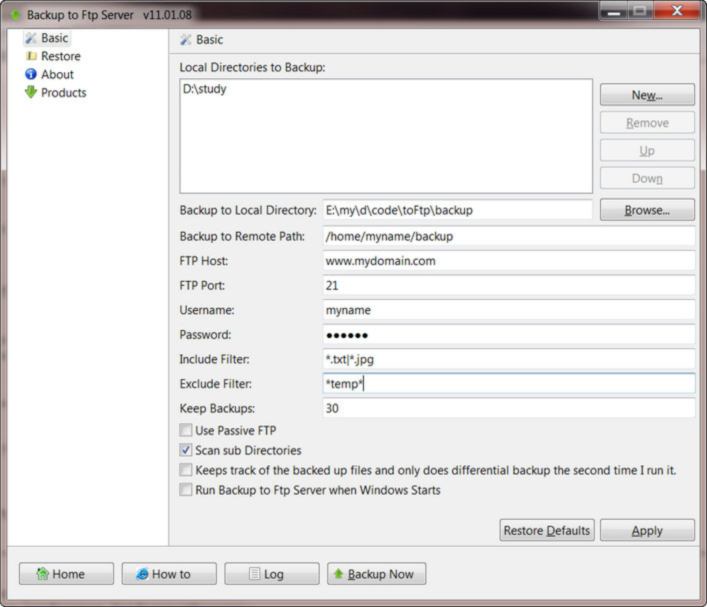This screenshot has width=707, height=607.
Task: Click the green Products download icon
Action: 31,92
